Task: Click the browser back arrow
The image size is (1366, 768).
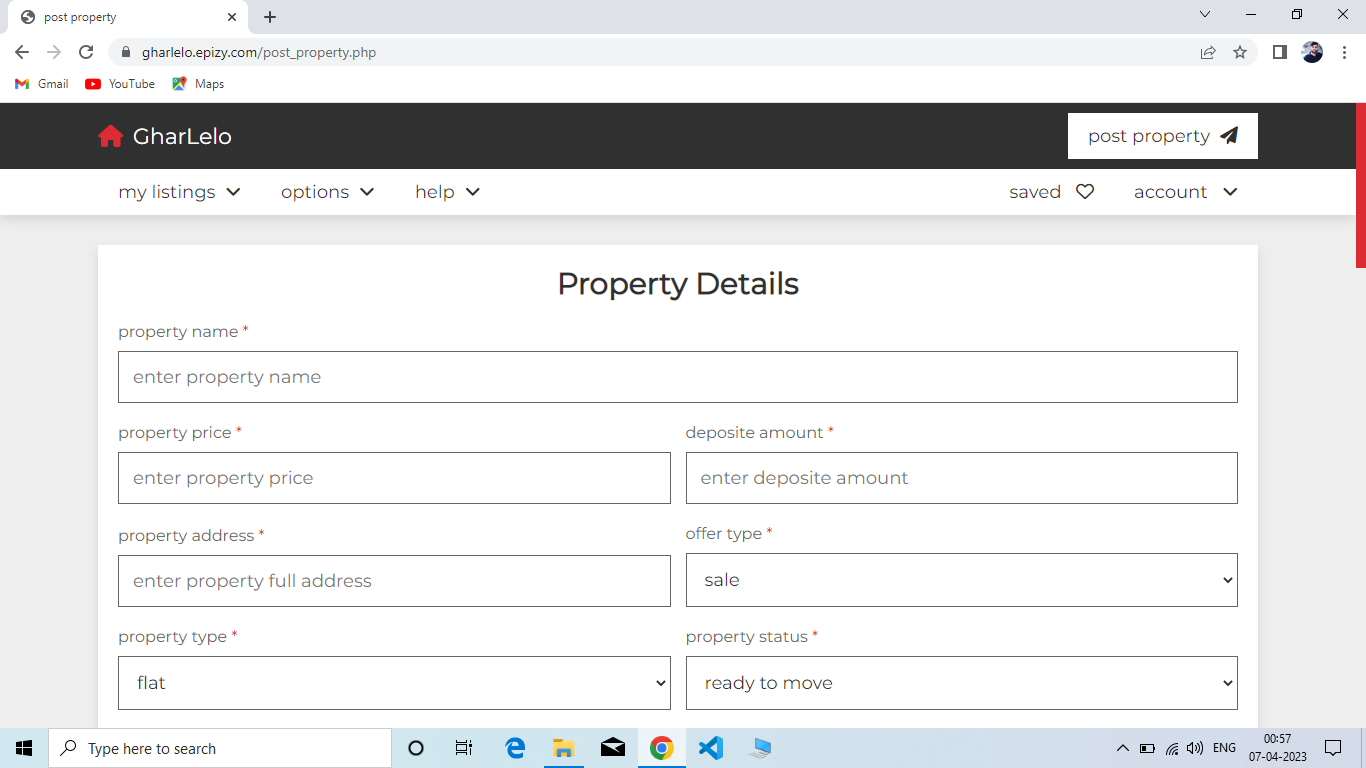Action: point(22,52)
